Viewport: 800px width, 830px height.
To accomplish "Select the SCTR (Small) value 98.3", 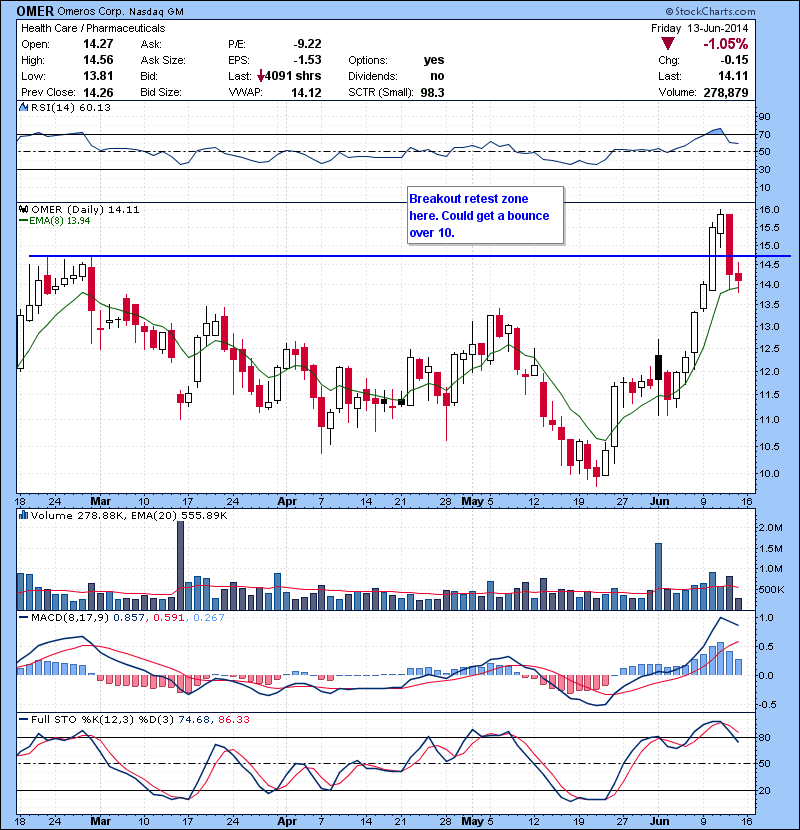I will pos(433,92).
